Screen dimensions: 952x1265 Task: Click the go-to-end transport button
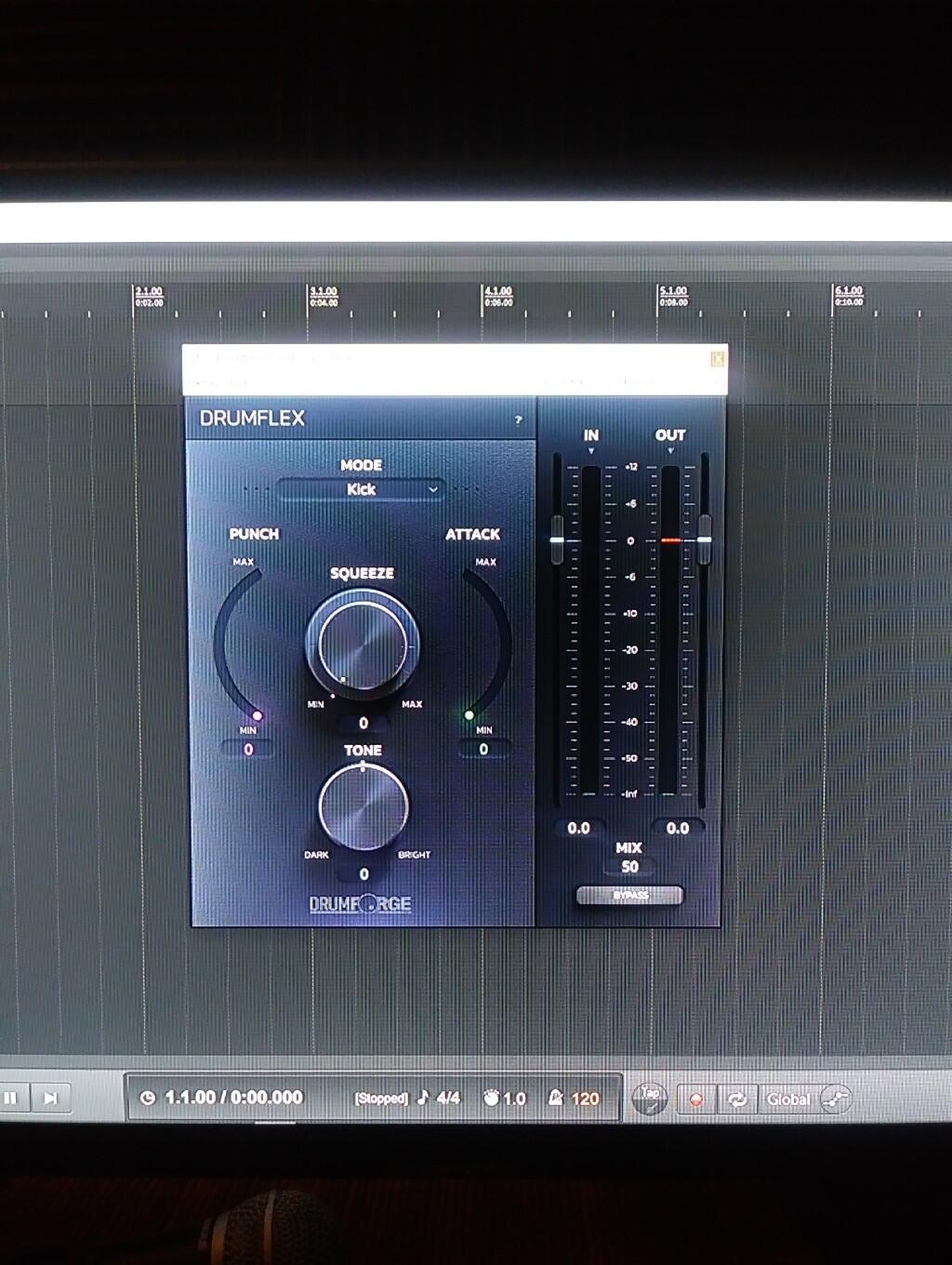51,1099
